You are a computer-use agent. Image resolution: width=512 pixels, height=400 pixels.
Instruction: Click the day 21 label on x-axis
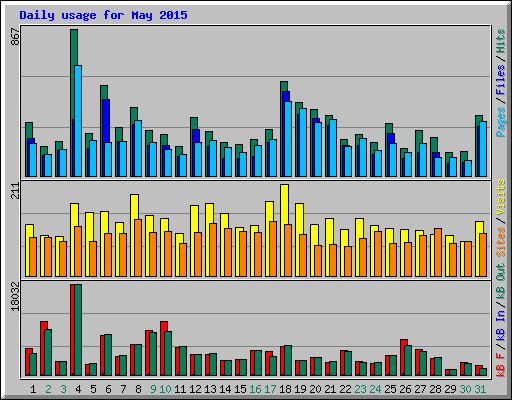330,389
